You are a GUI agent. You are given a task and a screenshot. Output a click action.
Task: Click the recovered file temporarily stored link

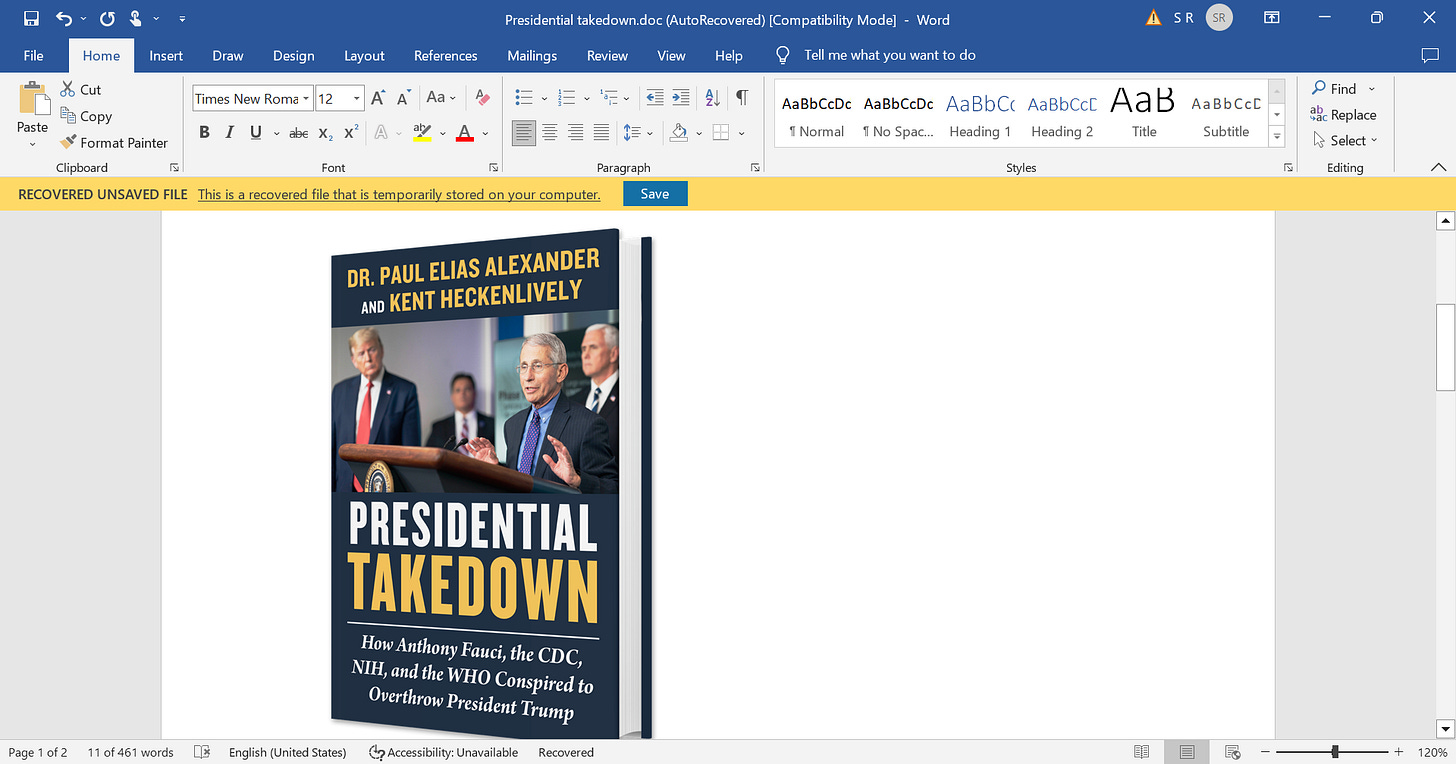click(399, 194)
